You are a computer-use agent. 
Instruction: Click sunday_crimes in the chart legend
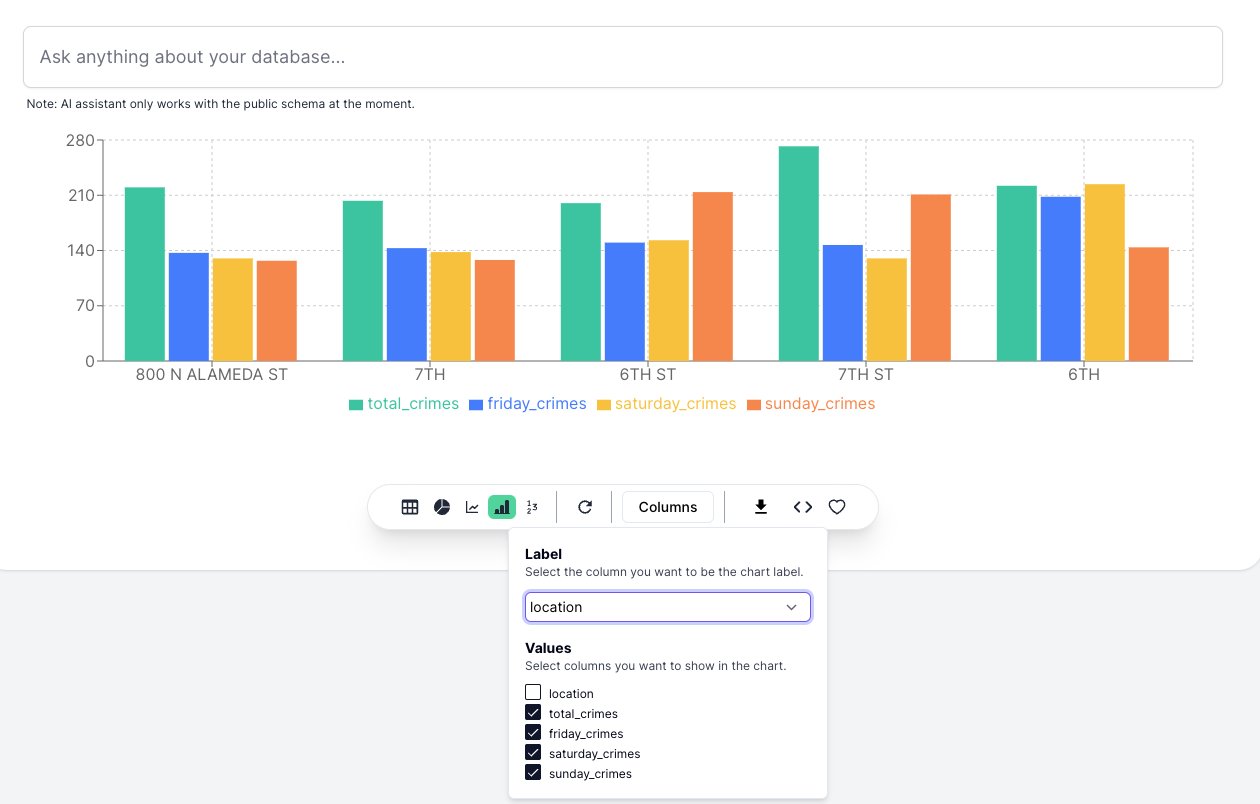point(810,404)
